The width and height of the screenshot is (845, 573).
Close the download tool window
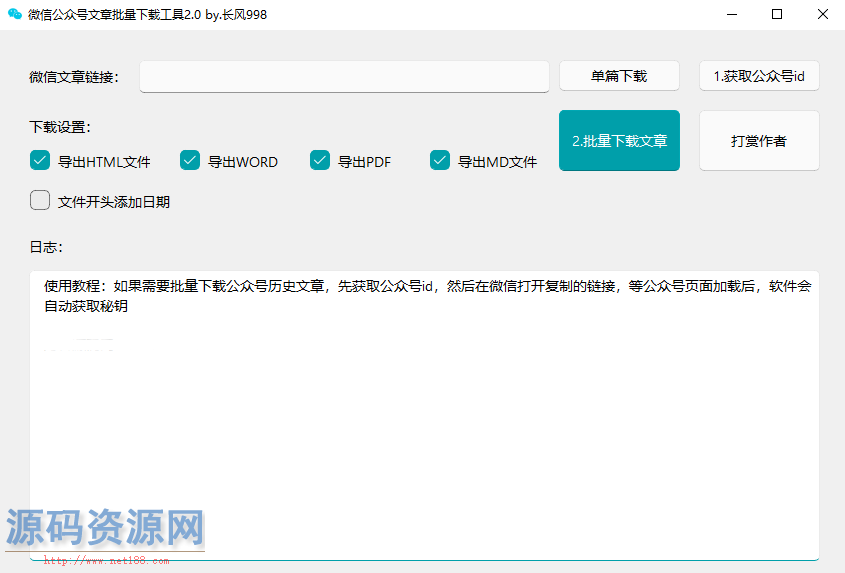click(x=822, y=15)
